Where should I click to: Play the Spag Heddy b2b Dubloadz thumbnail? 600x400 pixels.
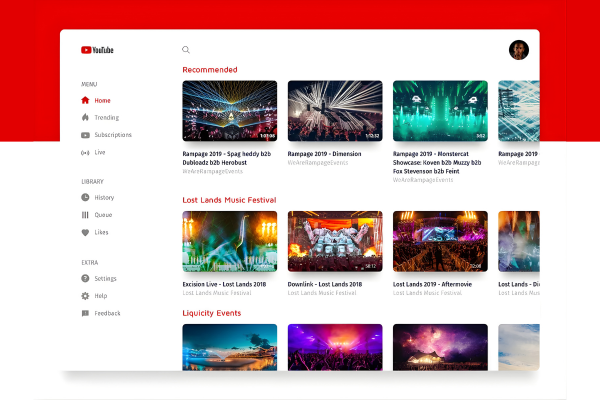coord(230,111)
